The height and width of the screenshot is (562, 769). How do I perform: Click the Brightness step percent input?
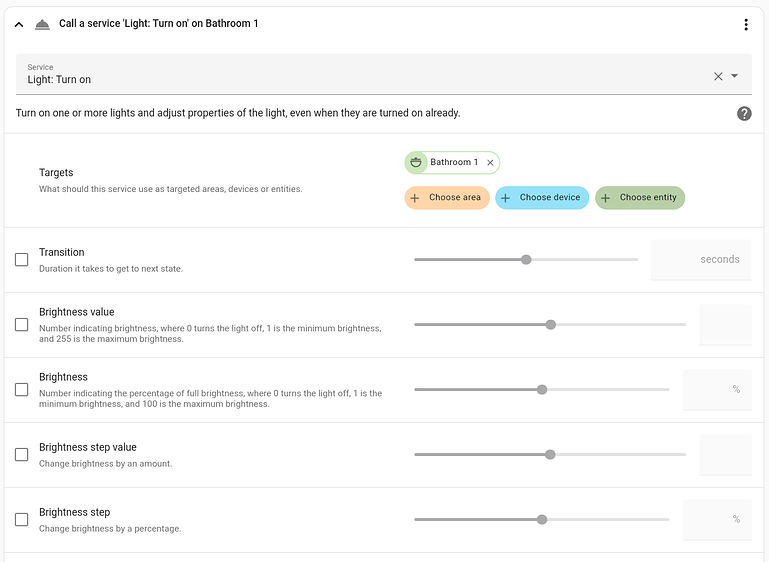click(716, 520)
